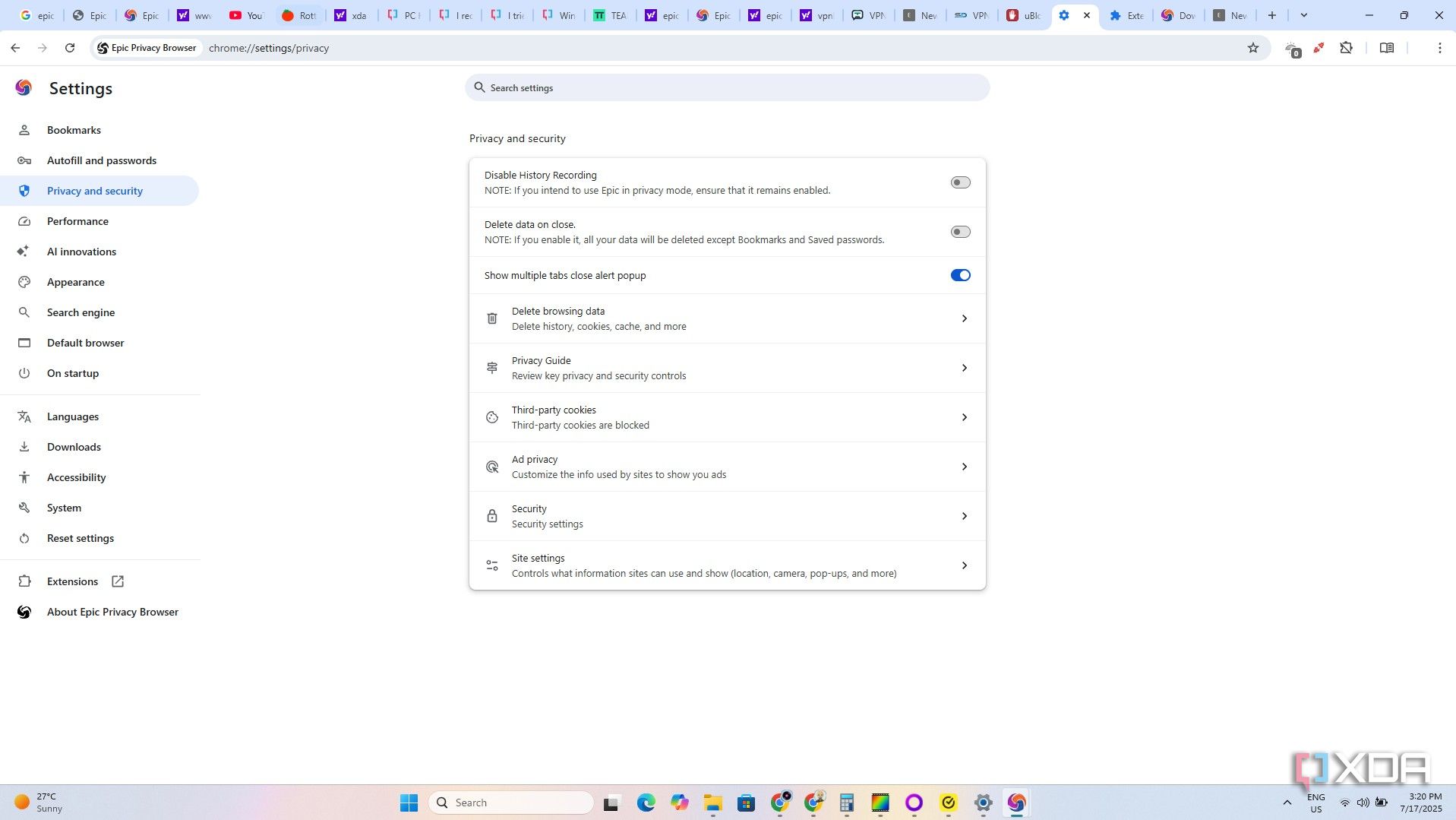The image size is (1456, 820).
Task: Click the Windows taskbar Search box
Action: (x=511, y=803)
